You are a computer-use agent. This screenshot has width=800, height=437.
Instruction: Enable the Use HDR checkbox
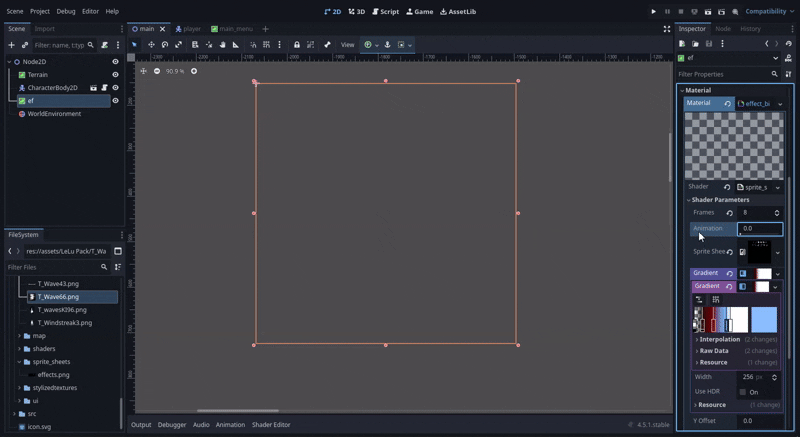pos(743,392)
